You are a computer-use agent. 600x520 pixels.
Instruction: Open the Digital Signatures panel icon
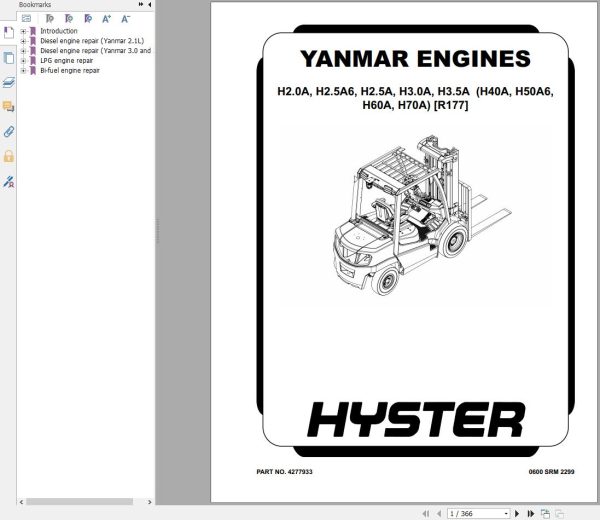(8, 181)
